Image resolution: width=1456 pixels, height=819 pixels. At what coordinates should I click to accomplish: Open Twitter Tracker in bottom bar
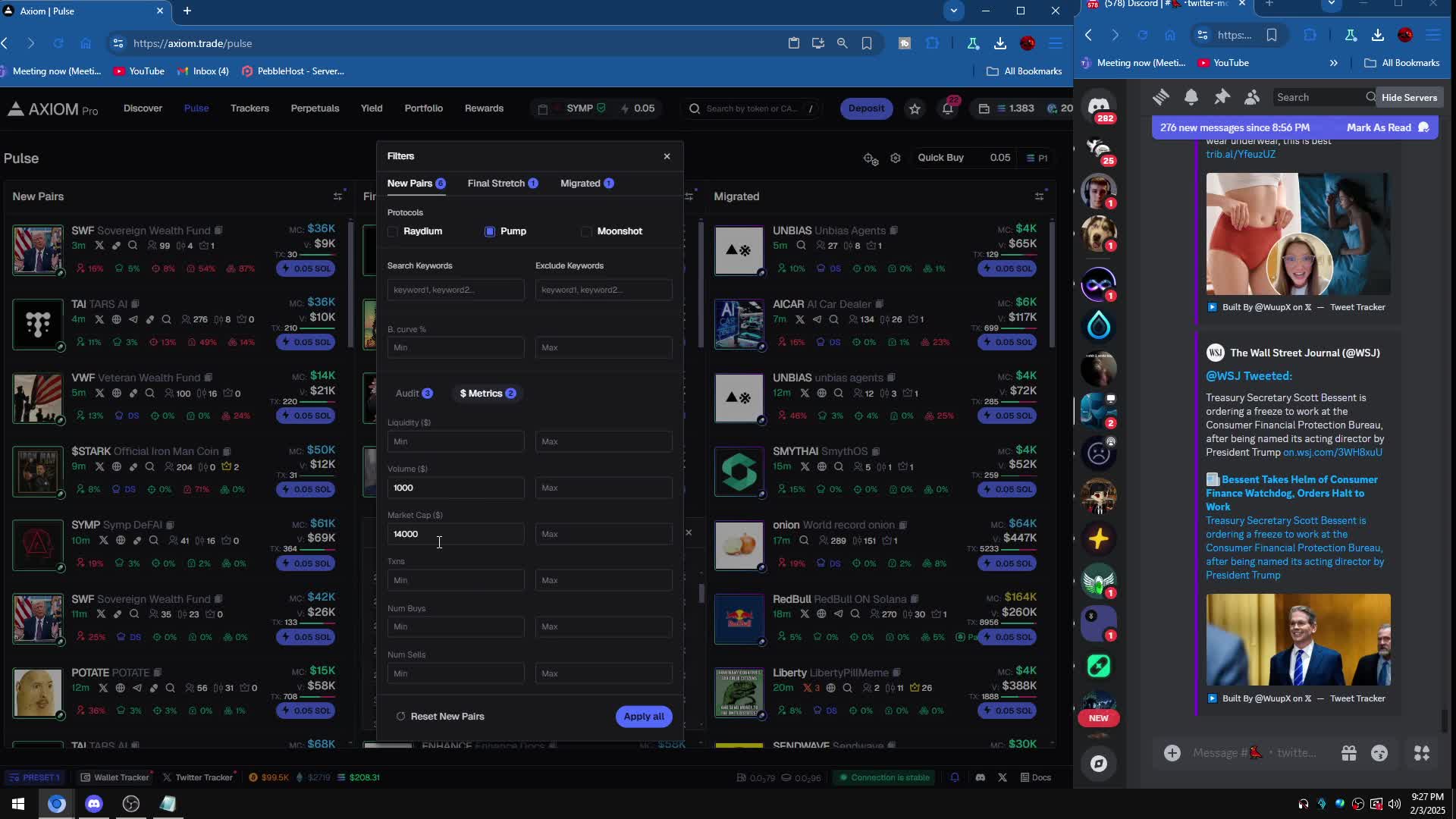(197, 777)
